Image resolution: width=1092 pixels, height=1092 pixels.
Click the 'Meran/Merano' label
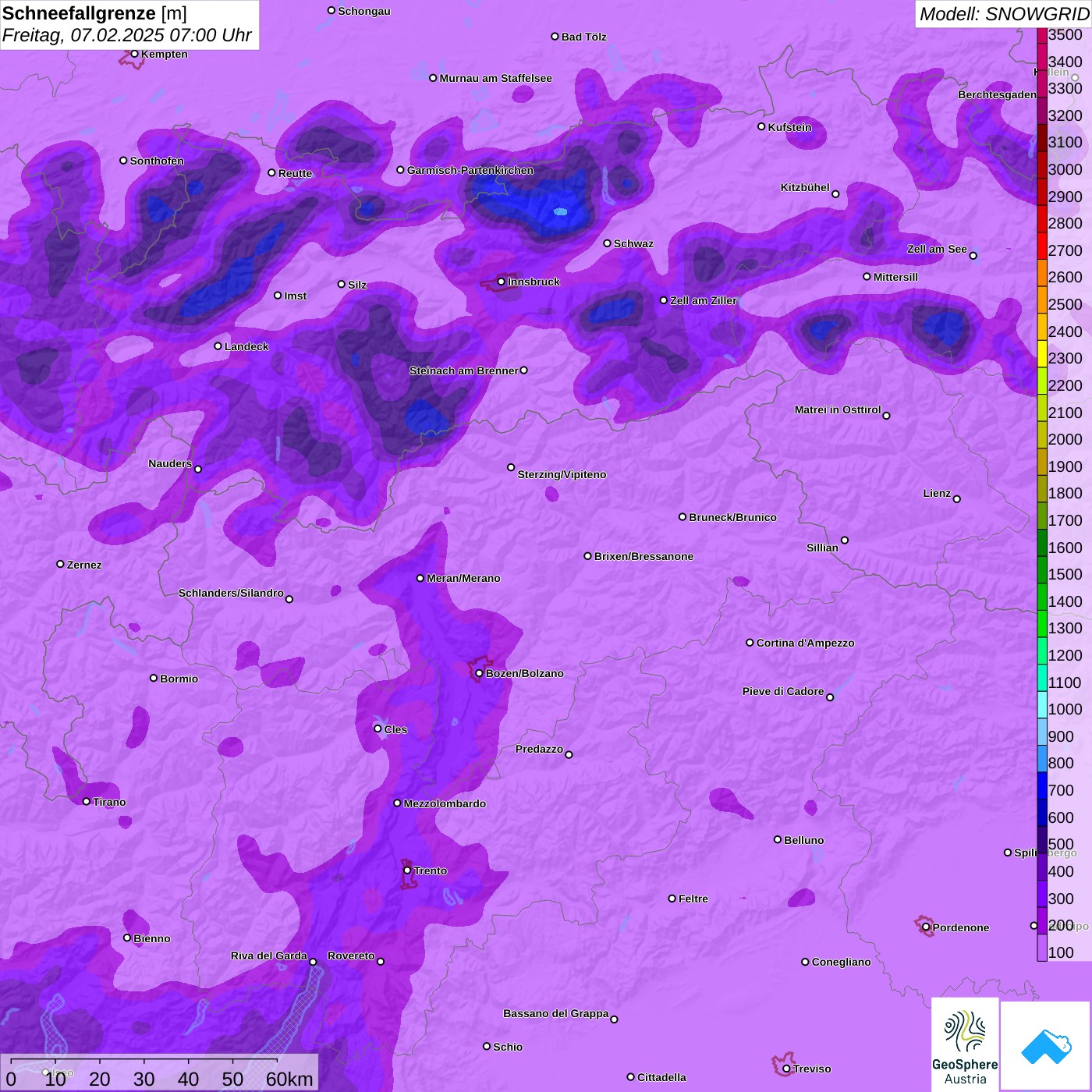463,578
